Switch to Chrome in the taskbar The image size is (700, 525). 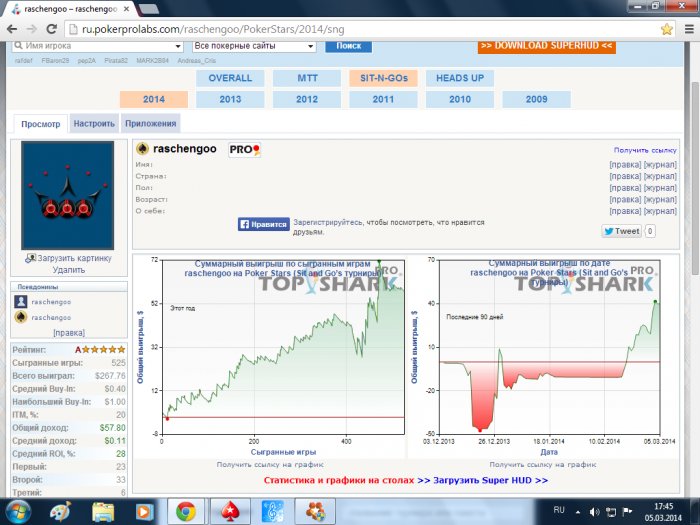click(x=186, y=512)
